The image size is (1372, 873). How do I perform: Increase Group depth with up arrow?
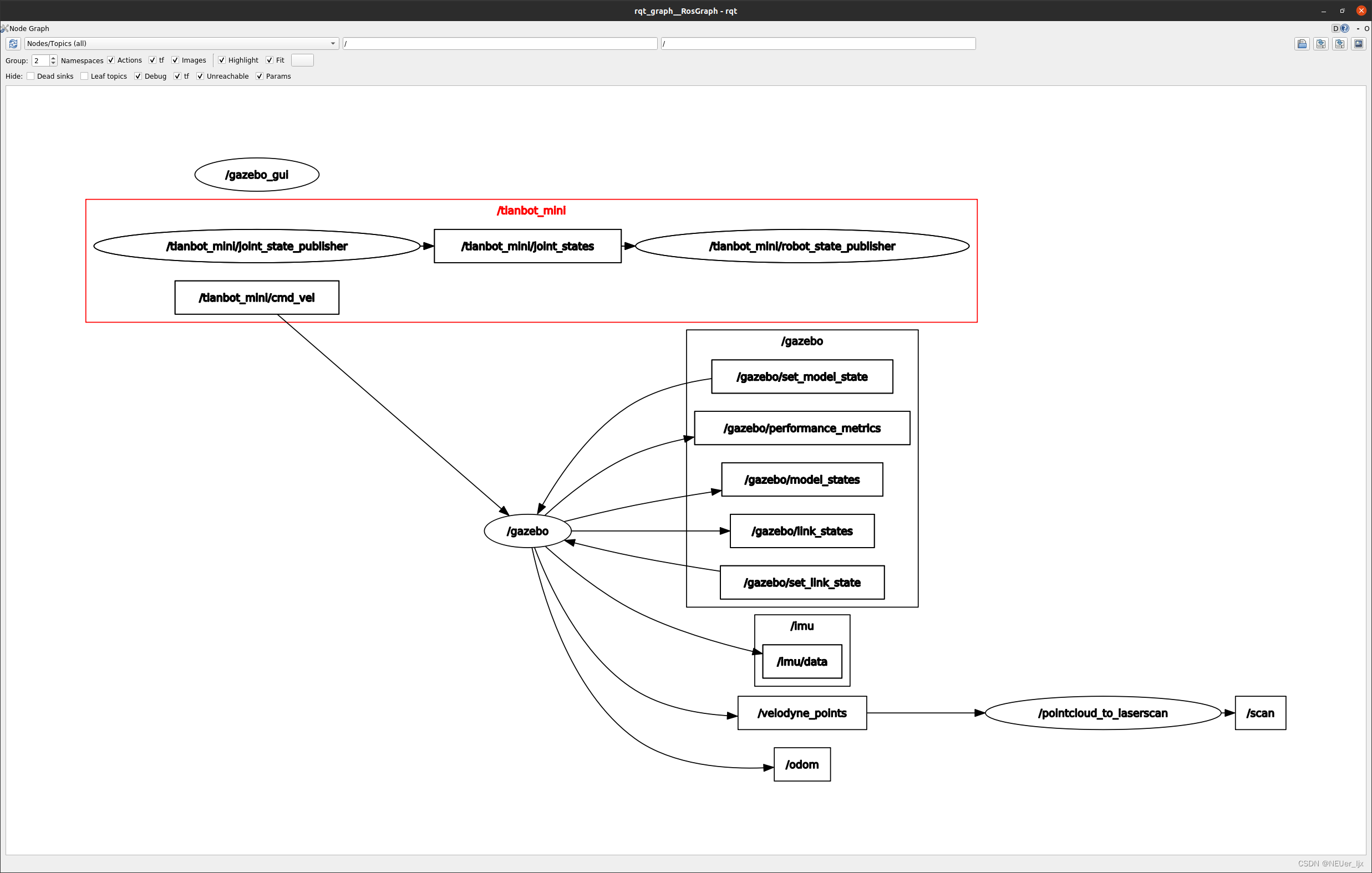53,58
